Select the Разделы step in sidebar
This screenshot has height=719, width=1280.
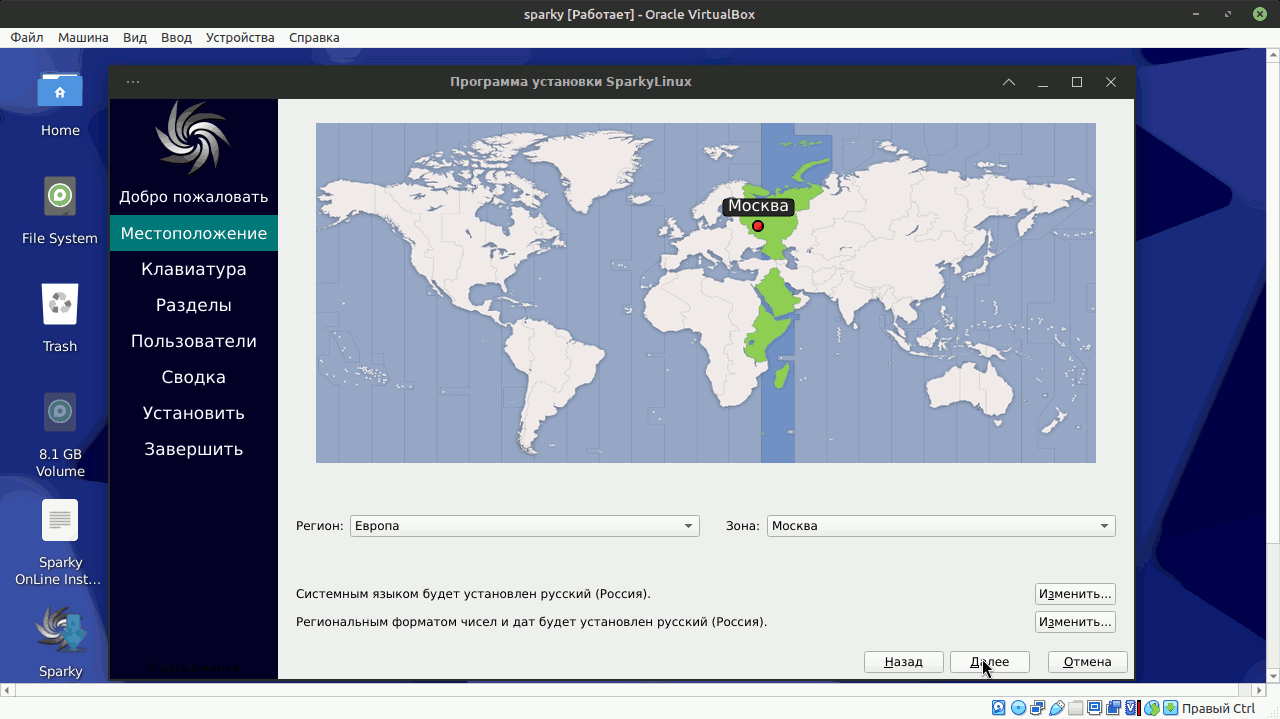(194, 305)
